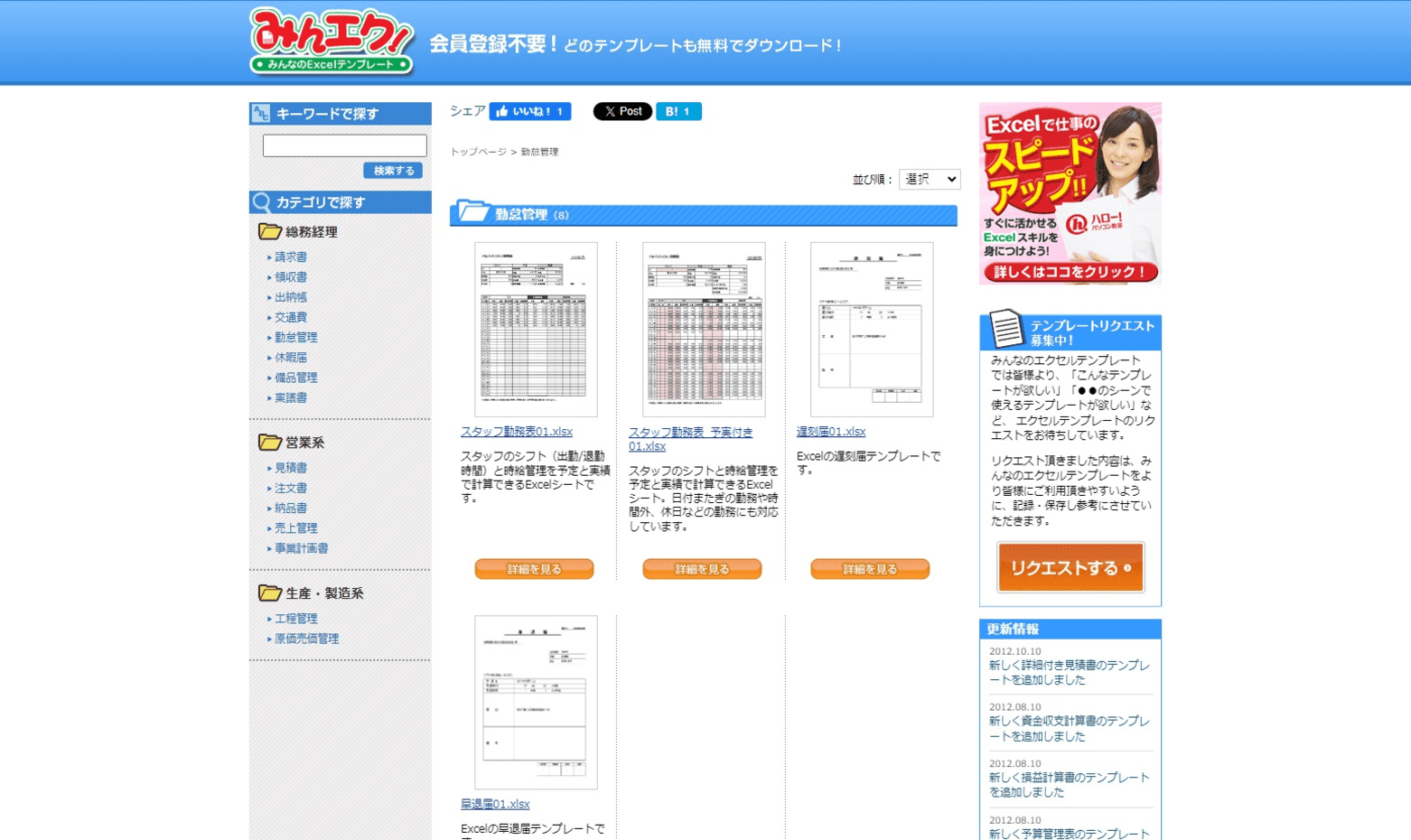Viewport: 1411px width, 840px height.
Task: Expand the 見積書 category under 営業系
Action: pyautogui.click(x=291, y=468)
